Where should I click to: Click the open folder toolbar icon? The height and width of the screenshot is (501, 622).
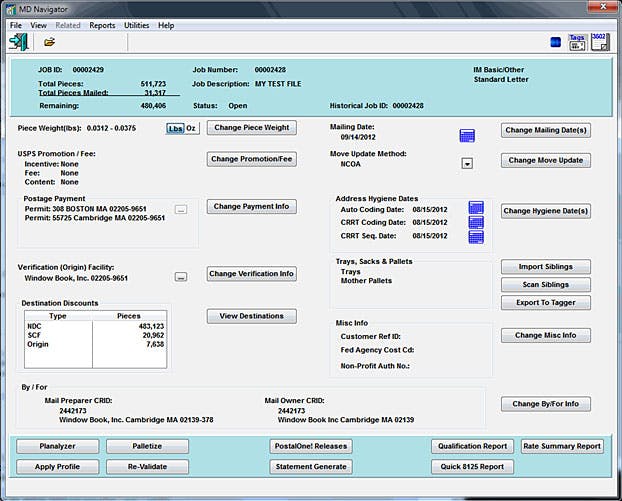coord(49,42)
